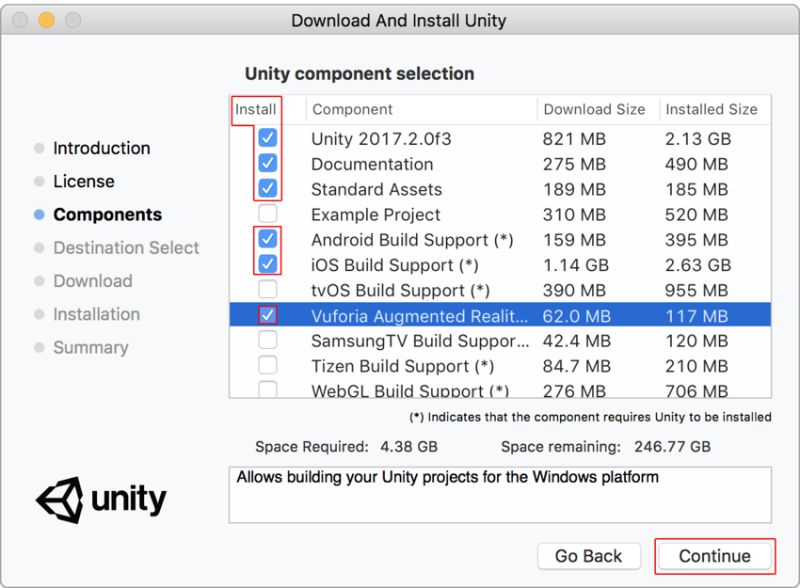Uncheck the Documentation checkbox

(x=267, y=163)
